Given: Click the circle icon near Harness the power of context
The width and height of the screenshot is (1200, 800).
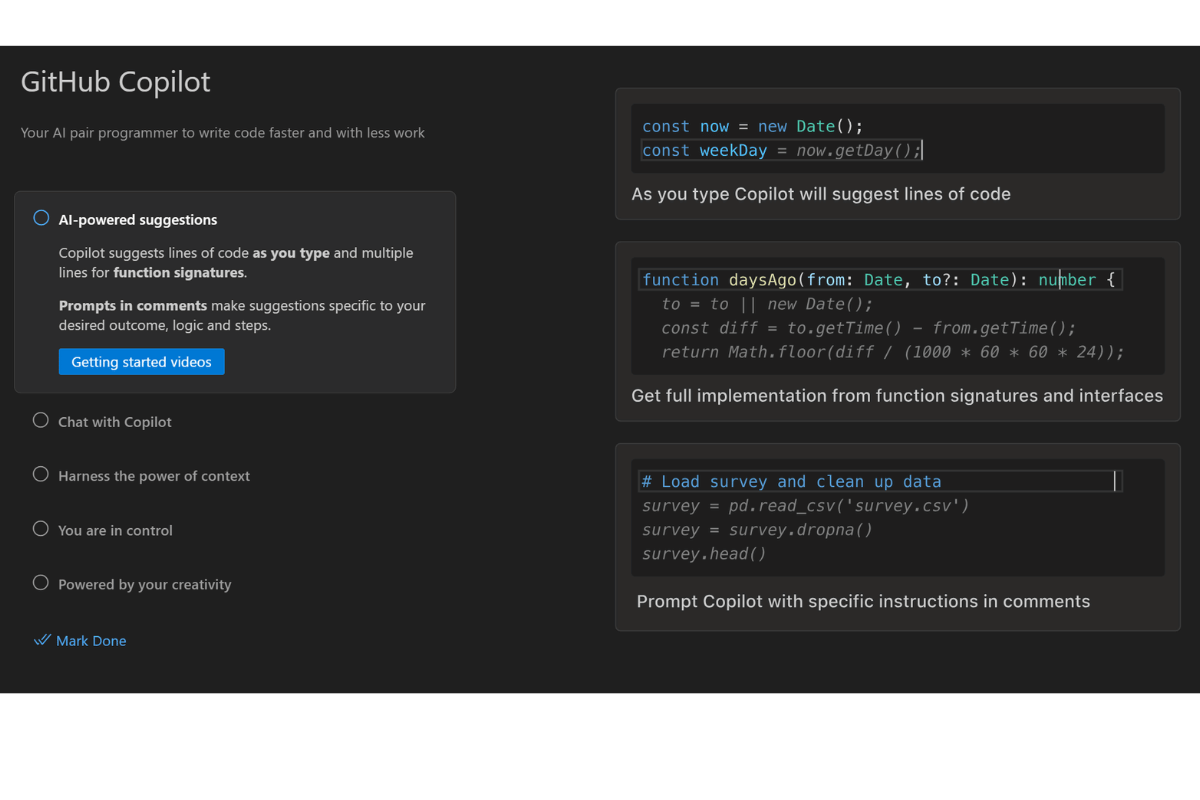Looking at the screenshot, I should (x=40, y=474).
